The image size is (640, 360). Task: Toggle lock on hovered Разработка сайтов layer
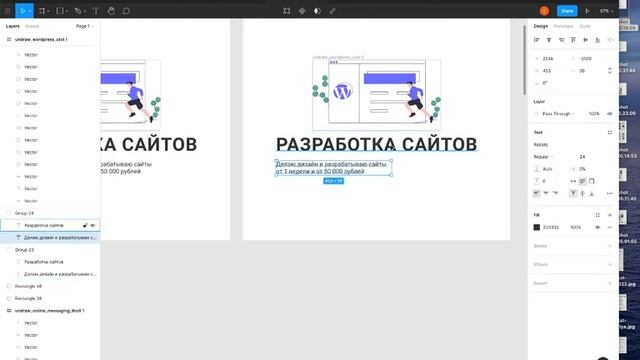85,225
